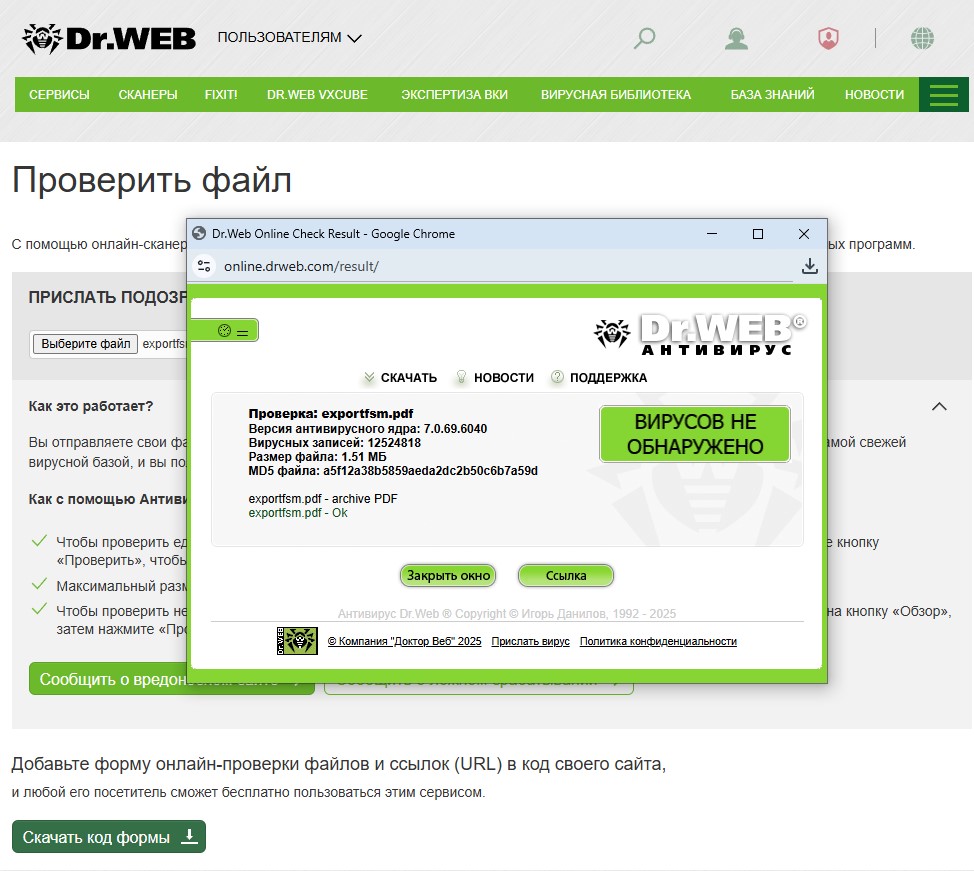
Task: Click the Вирусных записей: 12524818 line
Action: pos(335,443)
